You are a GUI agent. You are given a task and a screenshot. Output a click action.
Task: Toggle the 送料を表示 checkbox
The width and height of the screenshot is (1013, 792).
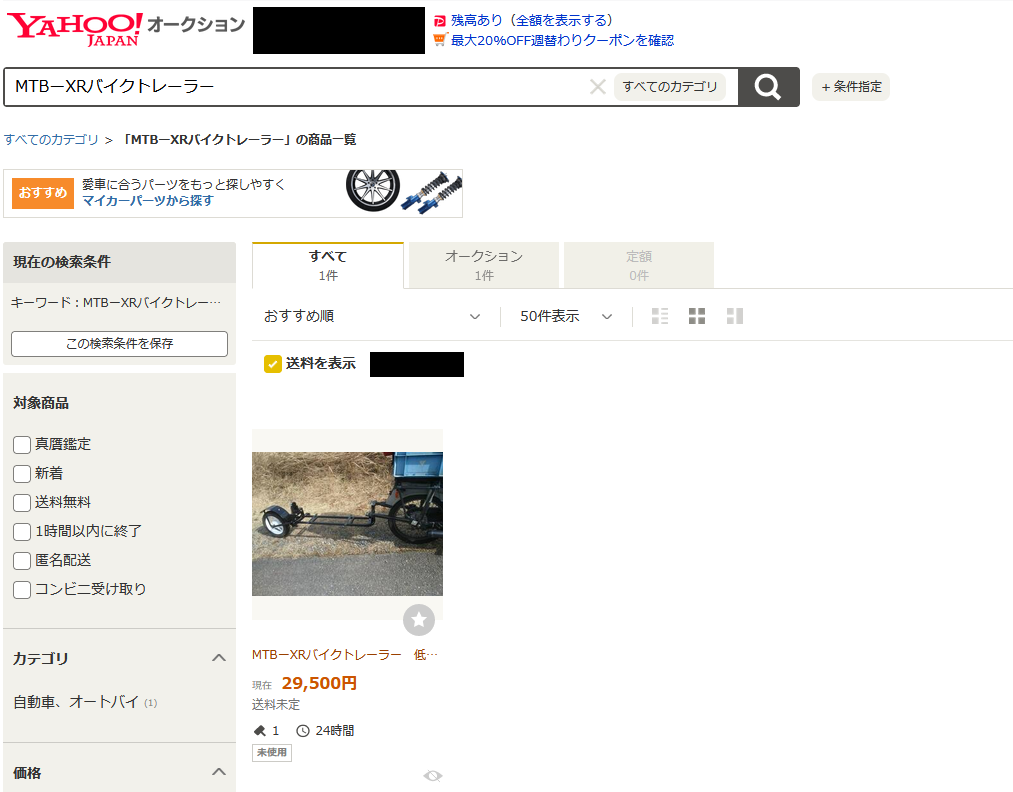[x=273, y=364]
